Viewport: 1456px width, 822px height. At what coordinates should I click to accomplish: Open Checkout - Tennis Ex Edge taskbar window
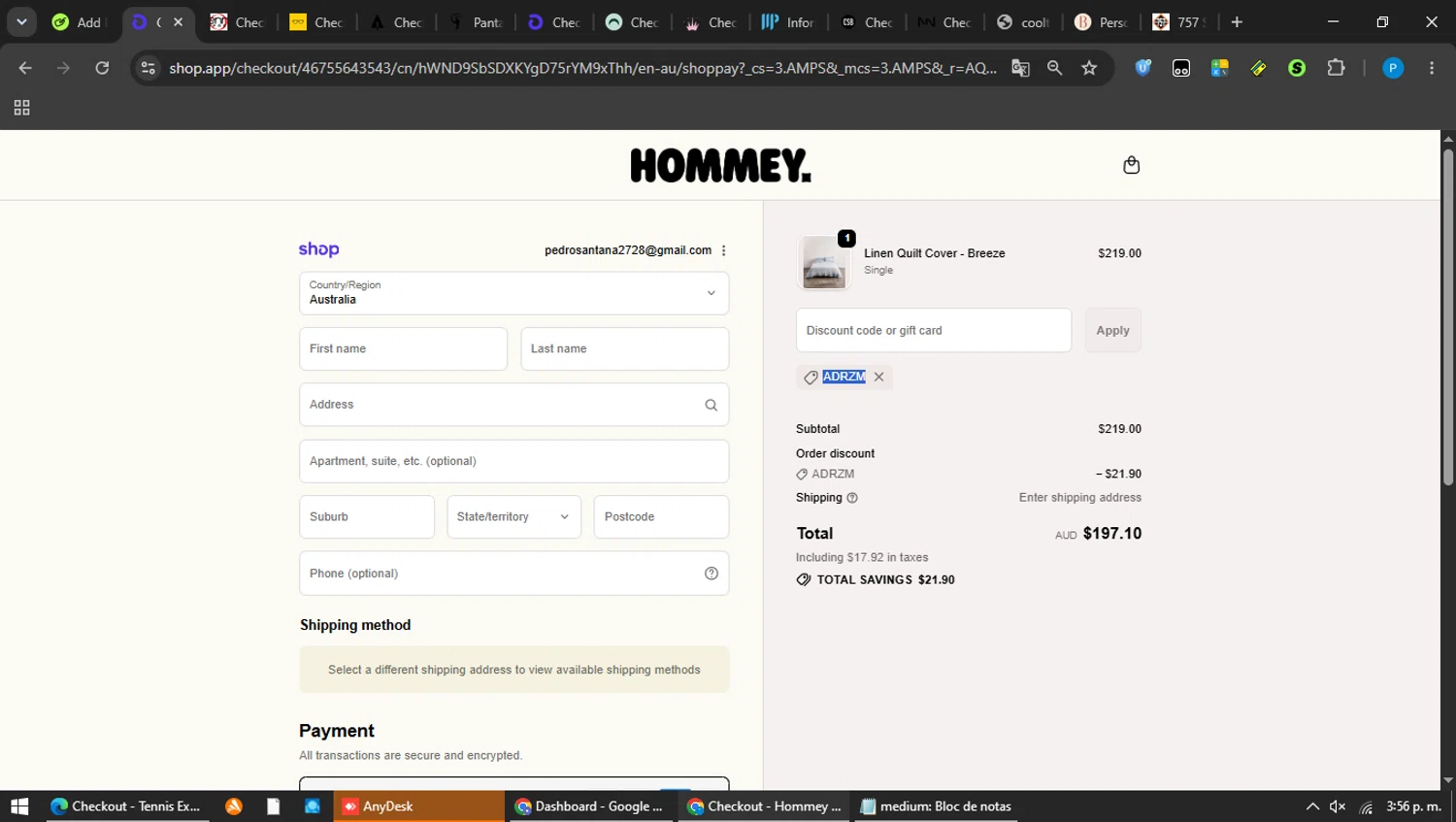click(x=126, y=806)
